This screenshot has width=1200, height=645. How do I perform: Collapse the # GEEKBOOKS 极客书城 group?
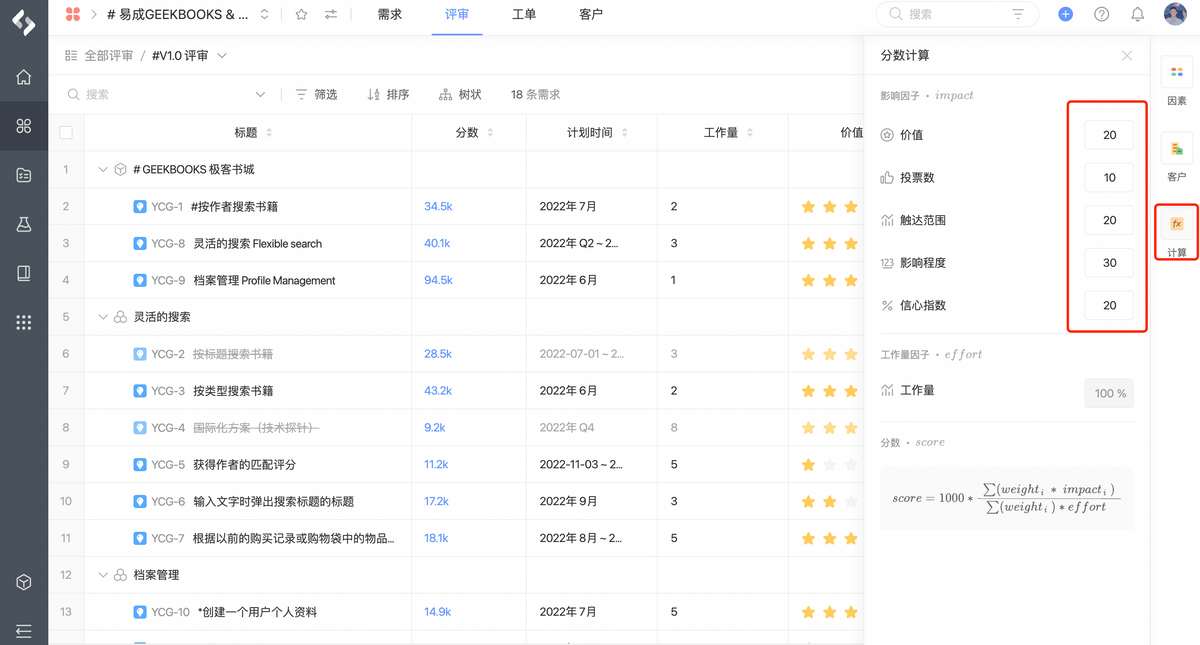click(x=102, y=169)
